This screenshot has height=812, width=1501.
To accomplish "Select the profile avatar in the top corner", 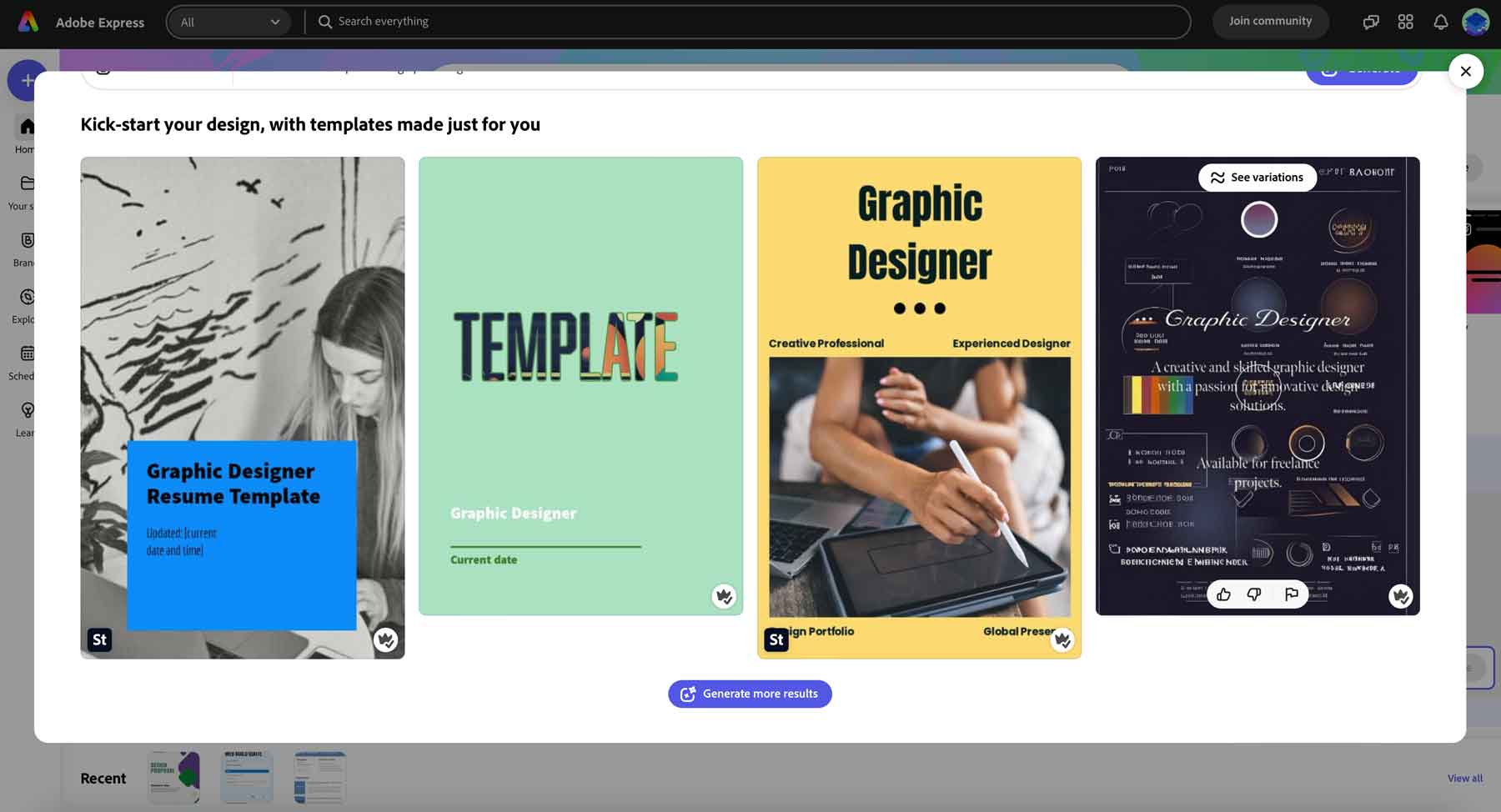I will pyautogui.click(x=1477, y=22).
